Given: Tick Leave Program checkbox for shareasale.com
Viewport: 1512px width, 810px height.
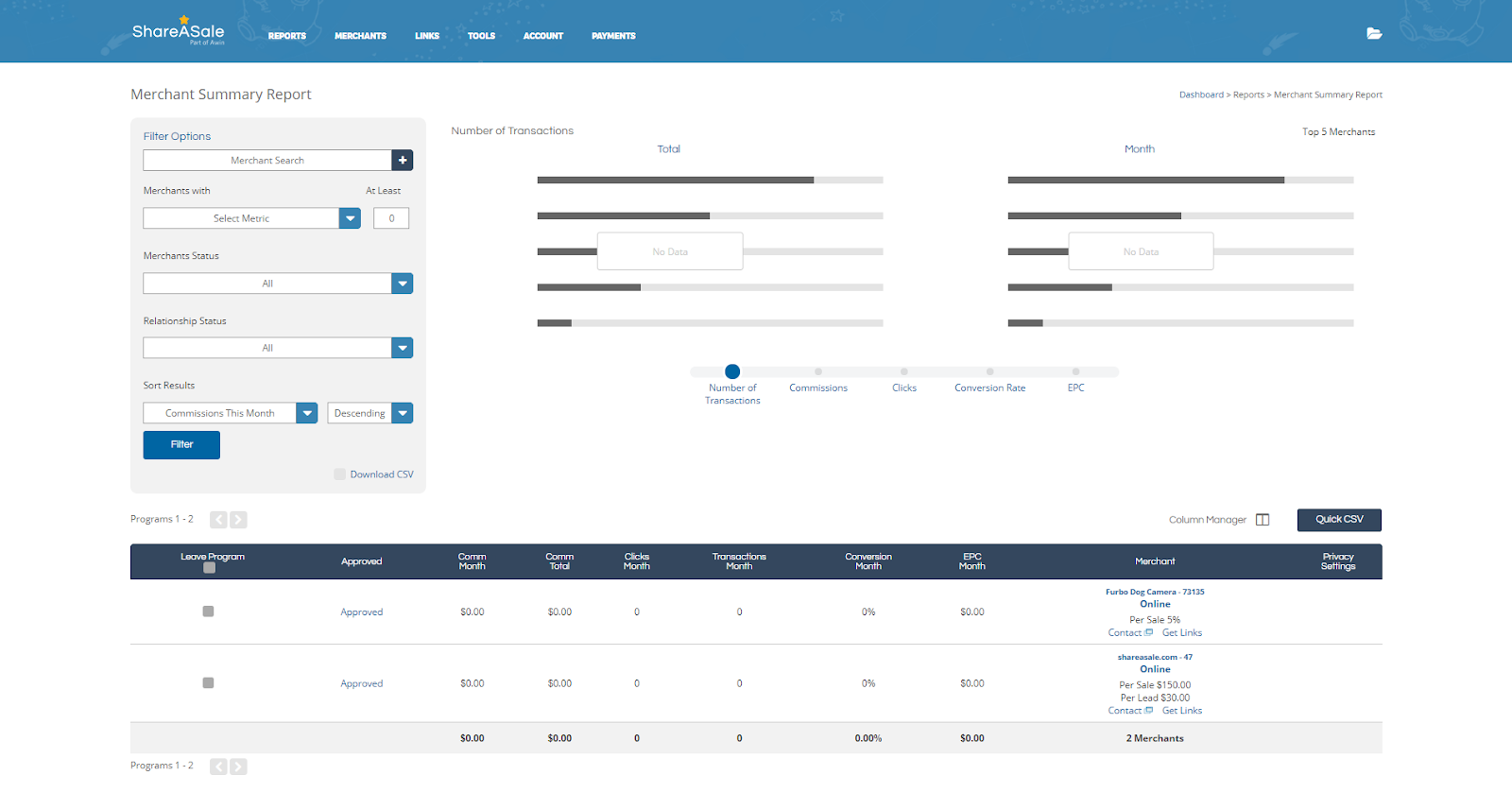Looking at the screenshot, I should pyautogui.click(x=208, y=683).
